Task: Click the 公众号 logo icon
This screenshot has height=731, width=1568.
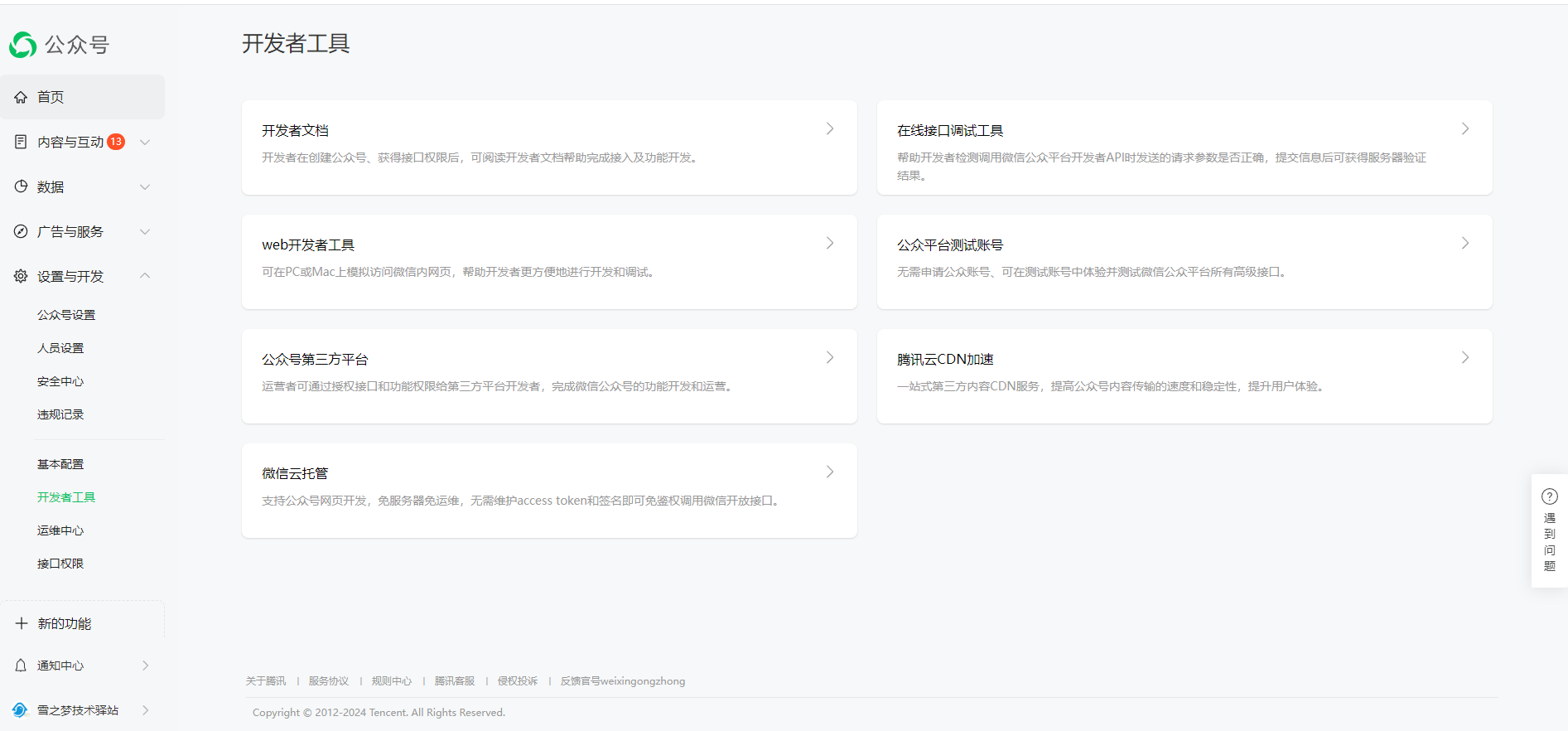Action: click(x=23, y=45)
